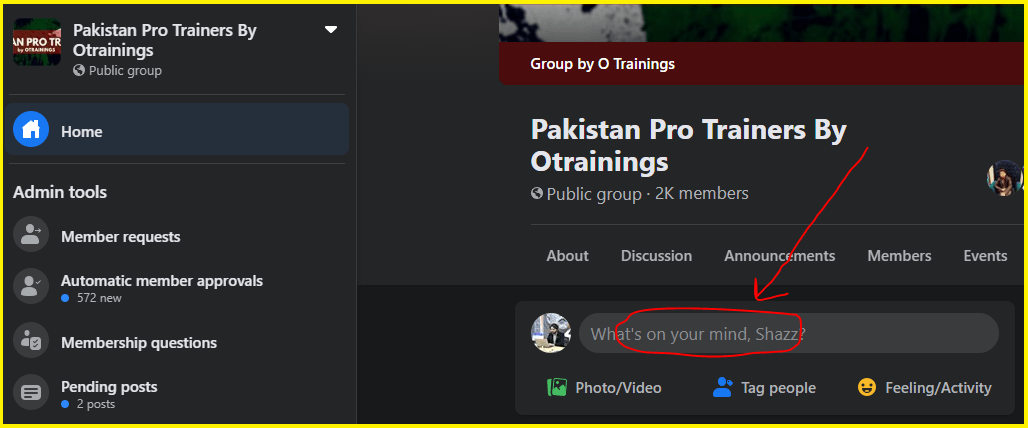Click the Group by O Trainings banner text
The height and width of the screenshot is (428, 1028).
603,64
